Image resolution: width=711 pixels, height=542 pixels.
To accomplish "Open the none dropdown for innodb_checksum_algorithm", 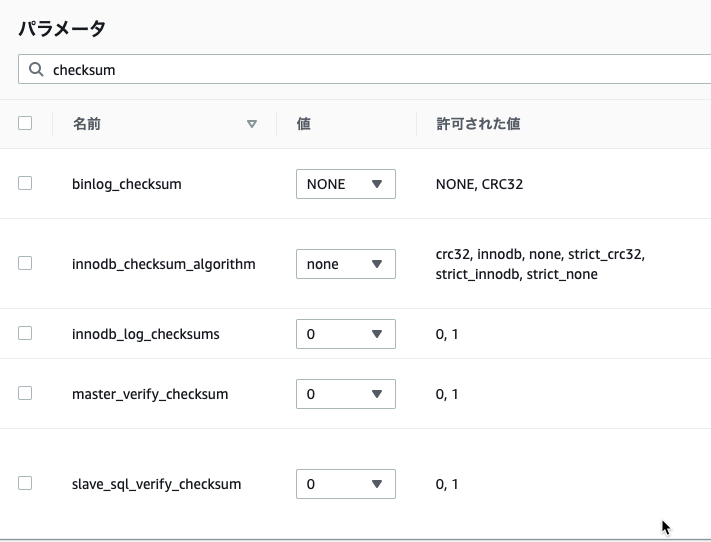I will pos(346,264).
